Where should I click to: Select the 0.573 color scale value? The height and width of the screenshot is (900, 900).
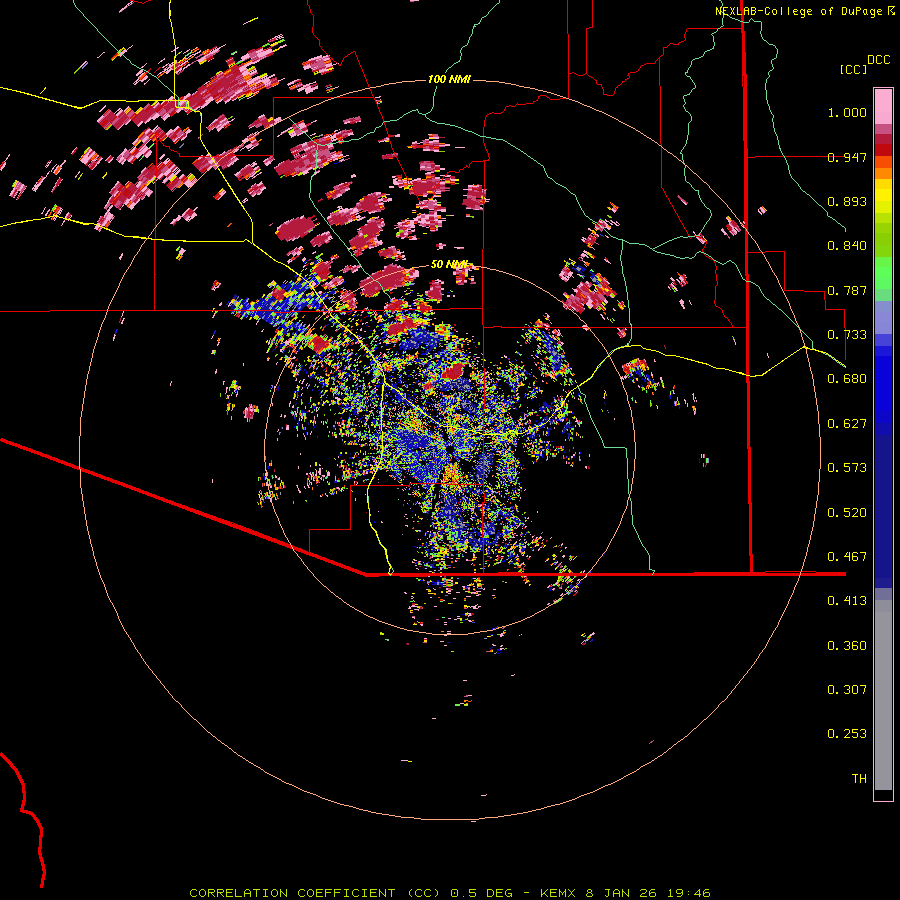click(x=847, y=468)
